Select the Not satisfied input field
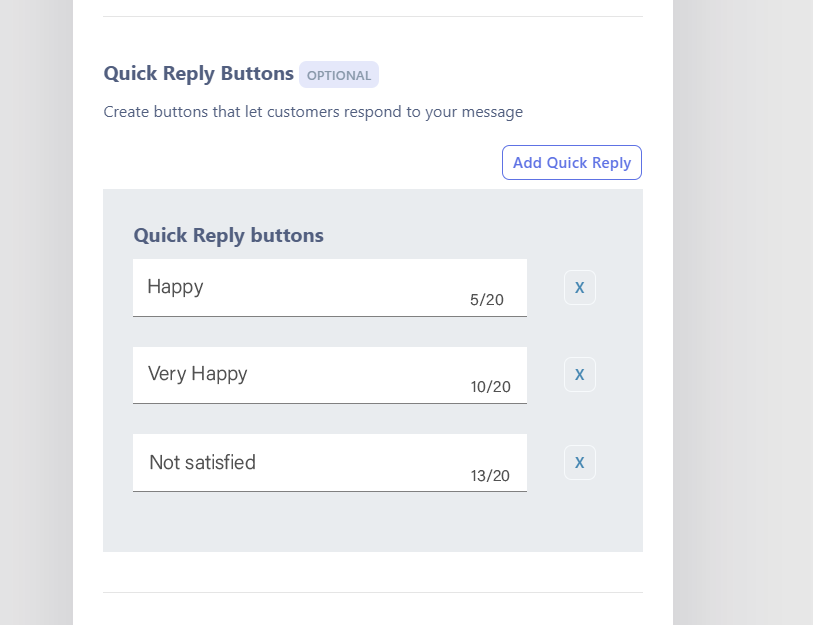This screenshot has height=625, width=813. coord(300,462)
